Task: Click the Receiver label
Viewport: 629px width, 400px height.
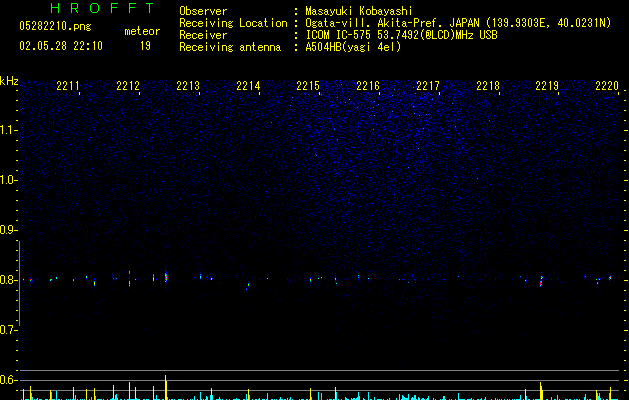Action: (x=203, y=35)
